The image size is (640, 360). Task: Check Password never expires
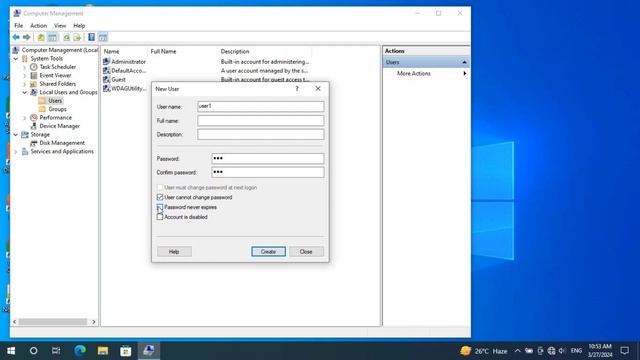pos(160,207)
